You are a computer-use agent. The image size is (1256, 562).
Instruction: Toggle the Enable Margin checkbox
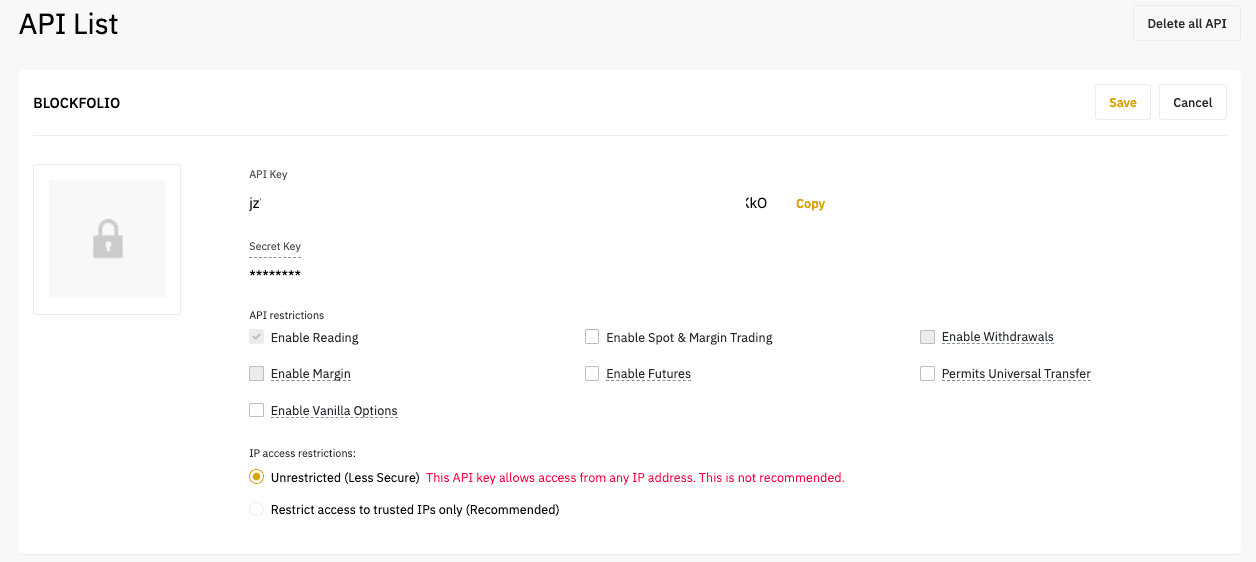tap(256, 374)
